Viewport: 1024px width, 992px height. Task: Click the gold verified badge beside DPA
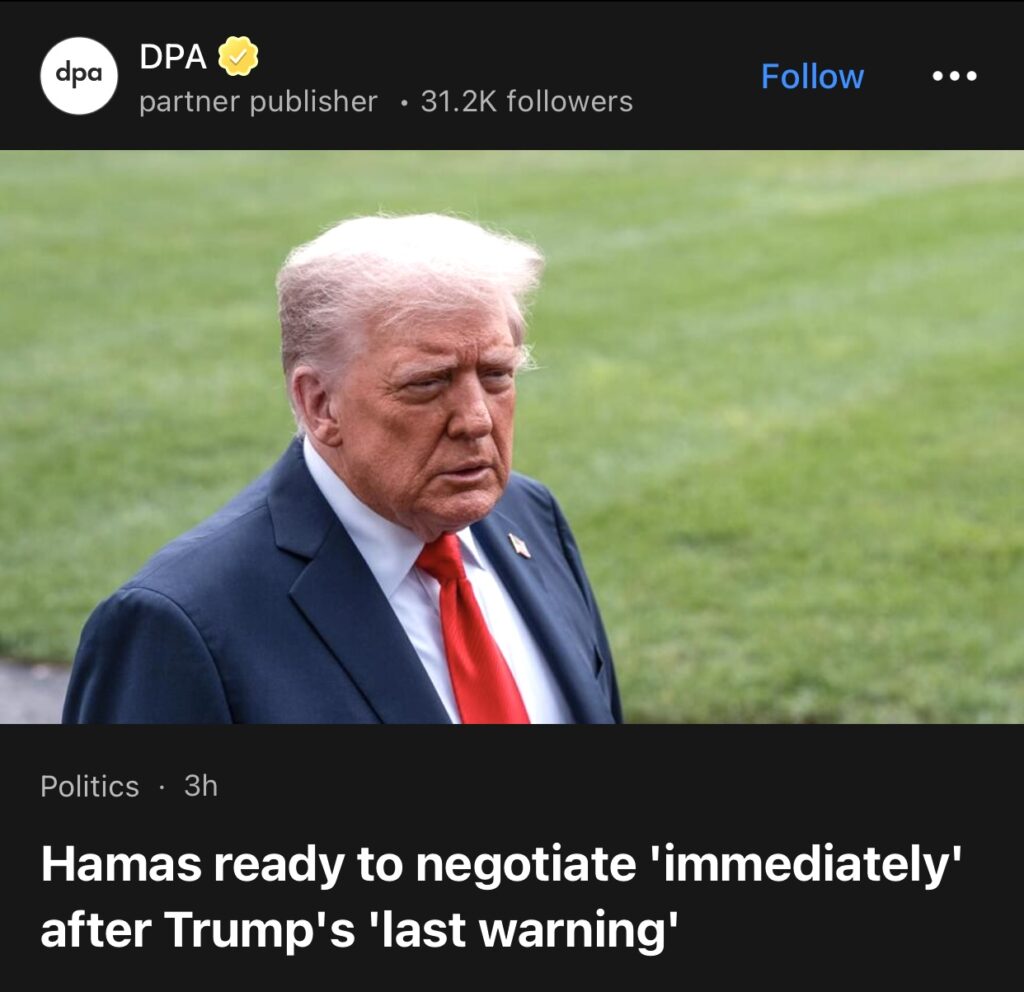pos(238,56)
